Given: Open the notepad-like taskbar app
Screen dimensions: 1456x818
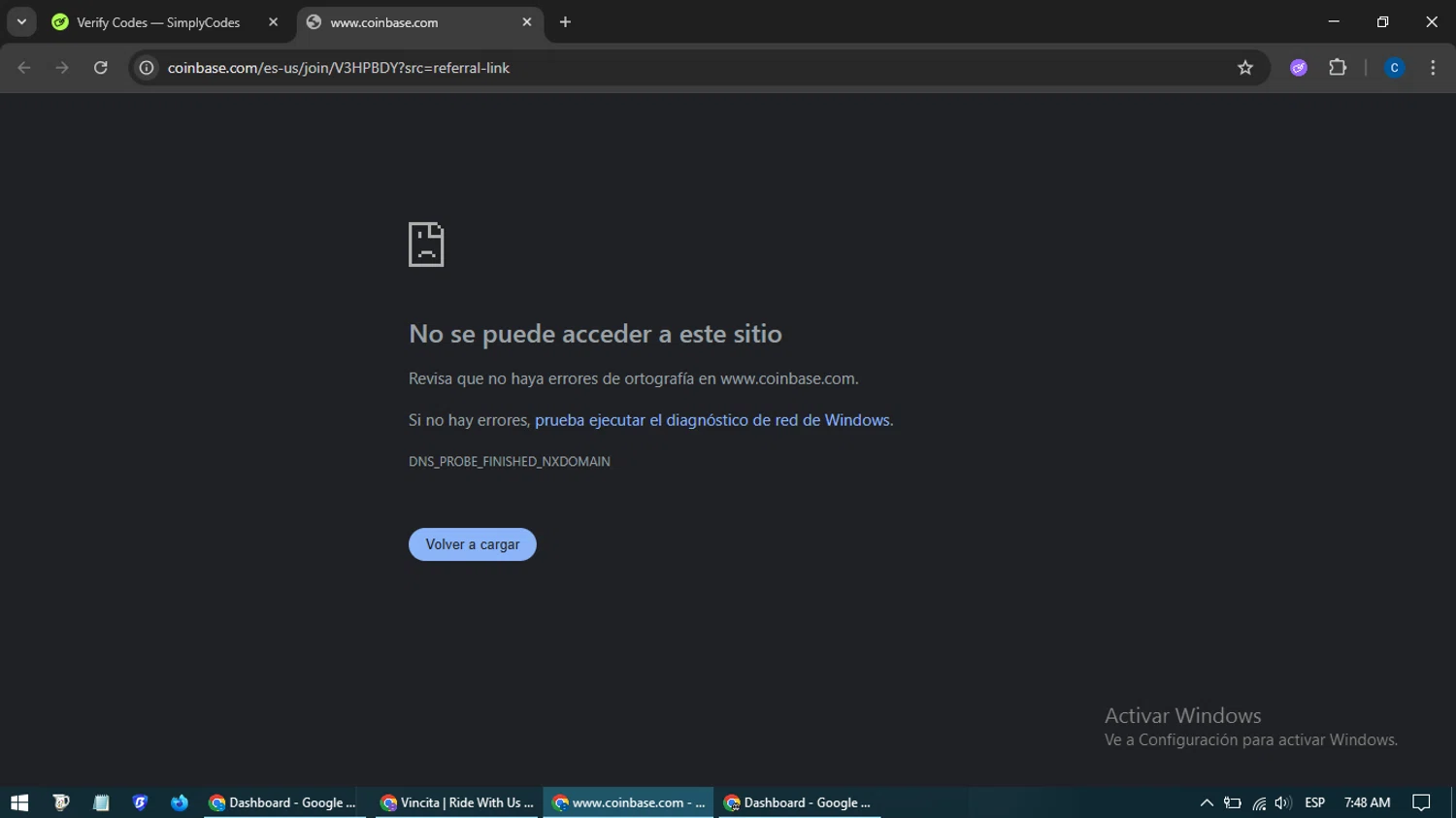Looking at the screenshot, I should coord(101,802).
